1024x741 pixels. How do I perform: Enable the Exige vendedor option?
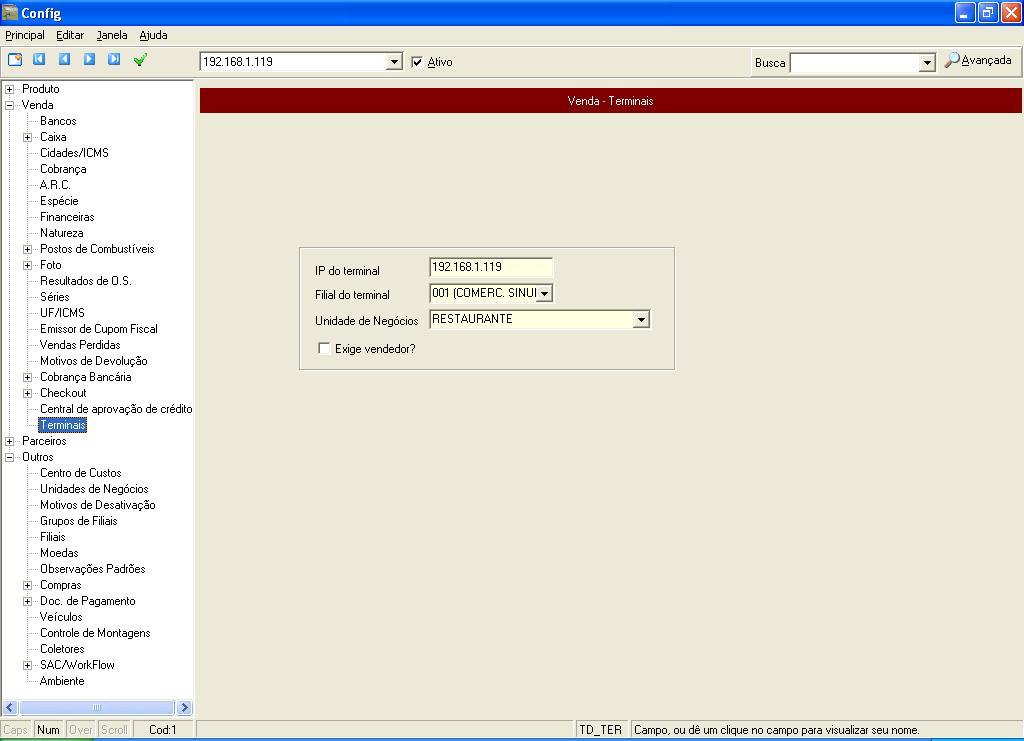[x=324, y=349]
